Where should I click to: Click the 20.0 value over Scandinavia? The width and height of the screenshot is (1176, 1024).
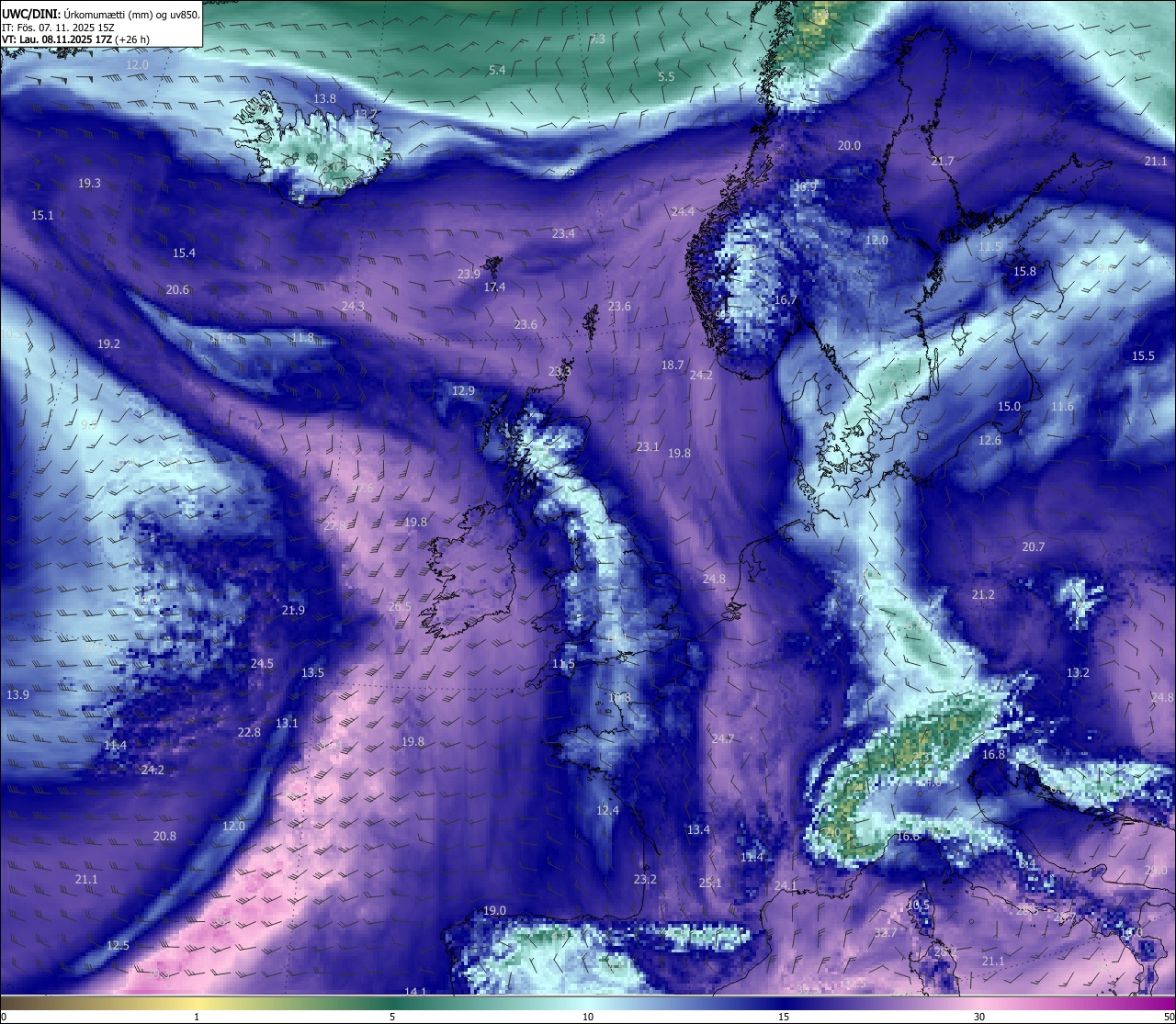[x=849, y=146]
